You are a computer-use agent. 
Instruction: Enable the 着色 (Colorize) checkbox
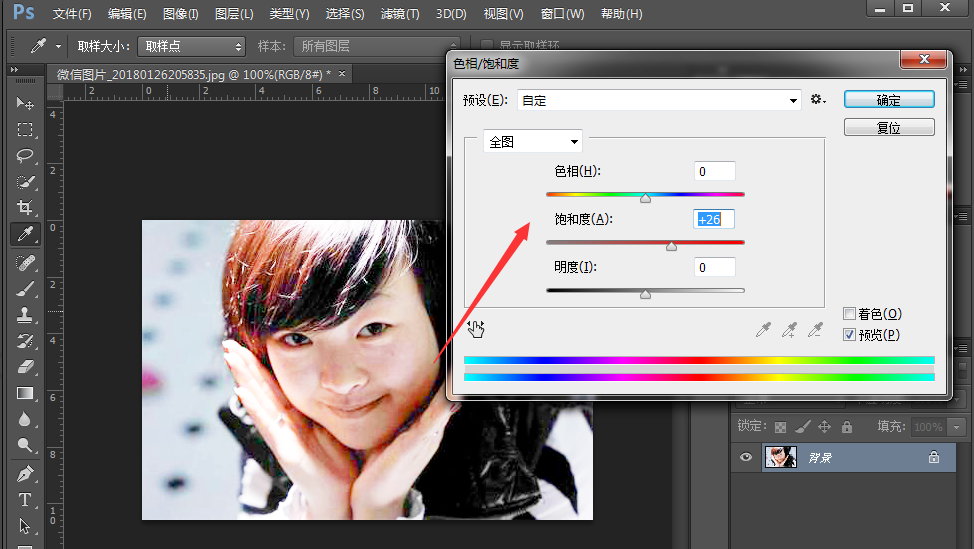(849, 314)
